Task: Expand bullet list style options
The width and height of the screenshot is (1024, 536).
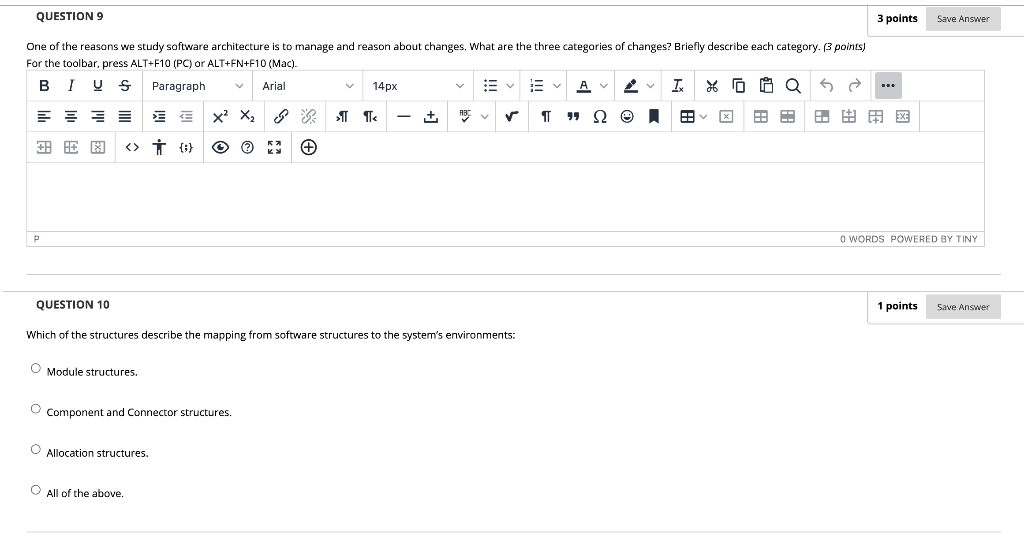Action: pyautogui.click(x=510, y=86)
